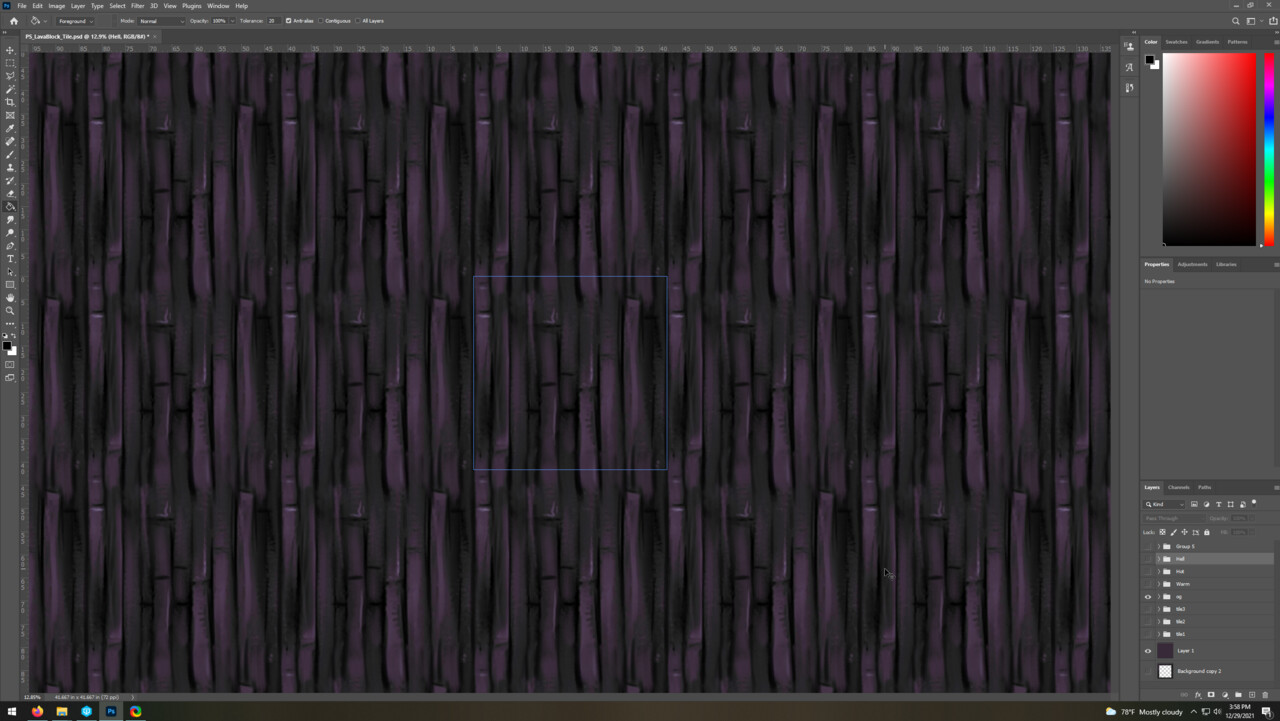Select the Frame tool
This screenshot has height=721, width=1280.
[x=10, y=115]
